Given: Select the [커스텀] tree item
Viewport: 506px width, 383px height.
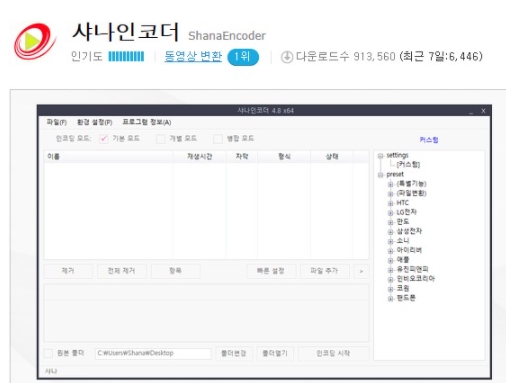Looking at the screenshot, I should pos(408,164).
